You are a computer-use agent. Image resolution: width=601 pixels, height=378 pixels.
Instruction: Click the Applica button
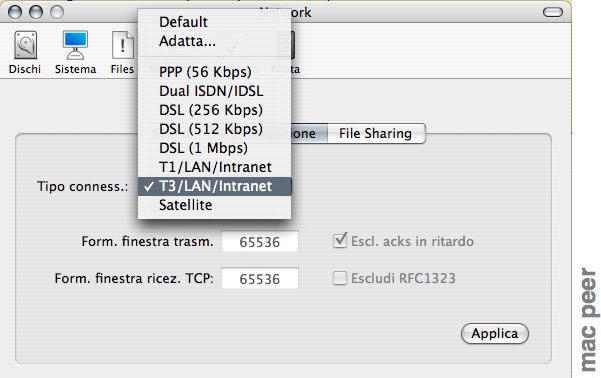coord(495,334)
